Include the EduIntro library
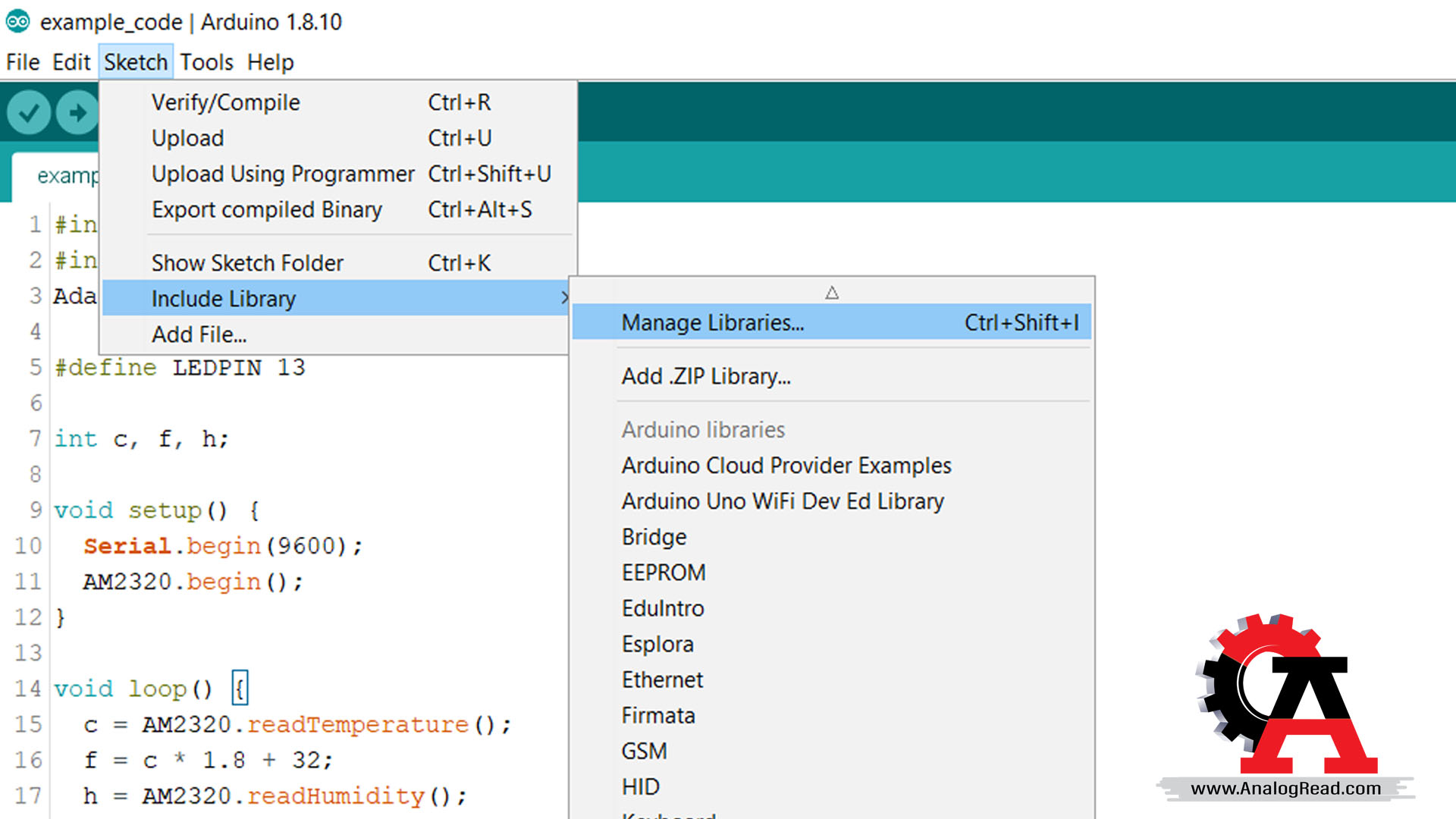Screen dimensions: 1456x819 [831, 608]
